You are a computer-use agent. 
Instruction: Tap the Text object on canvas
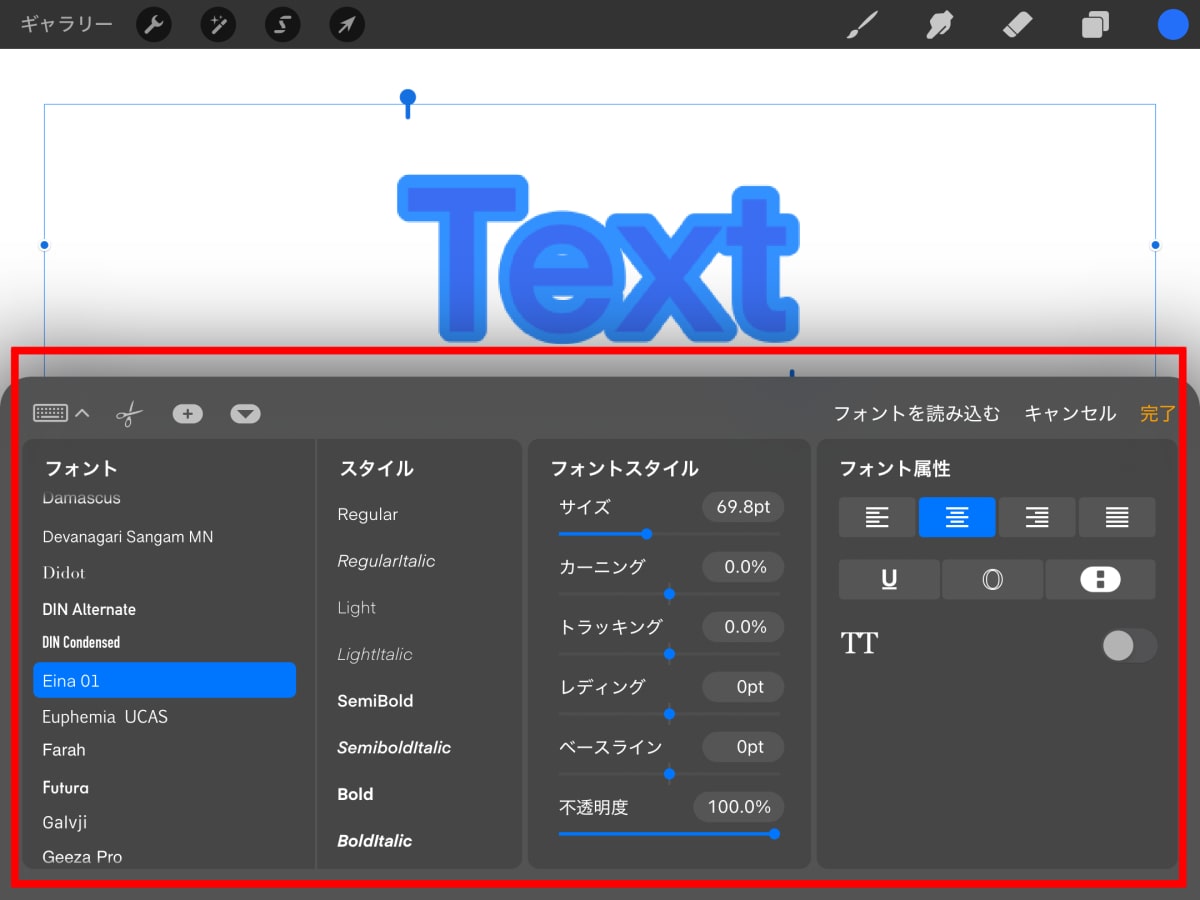[598, 259]
